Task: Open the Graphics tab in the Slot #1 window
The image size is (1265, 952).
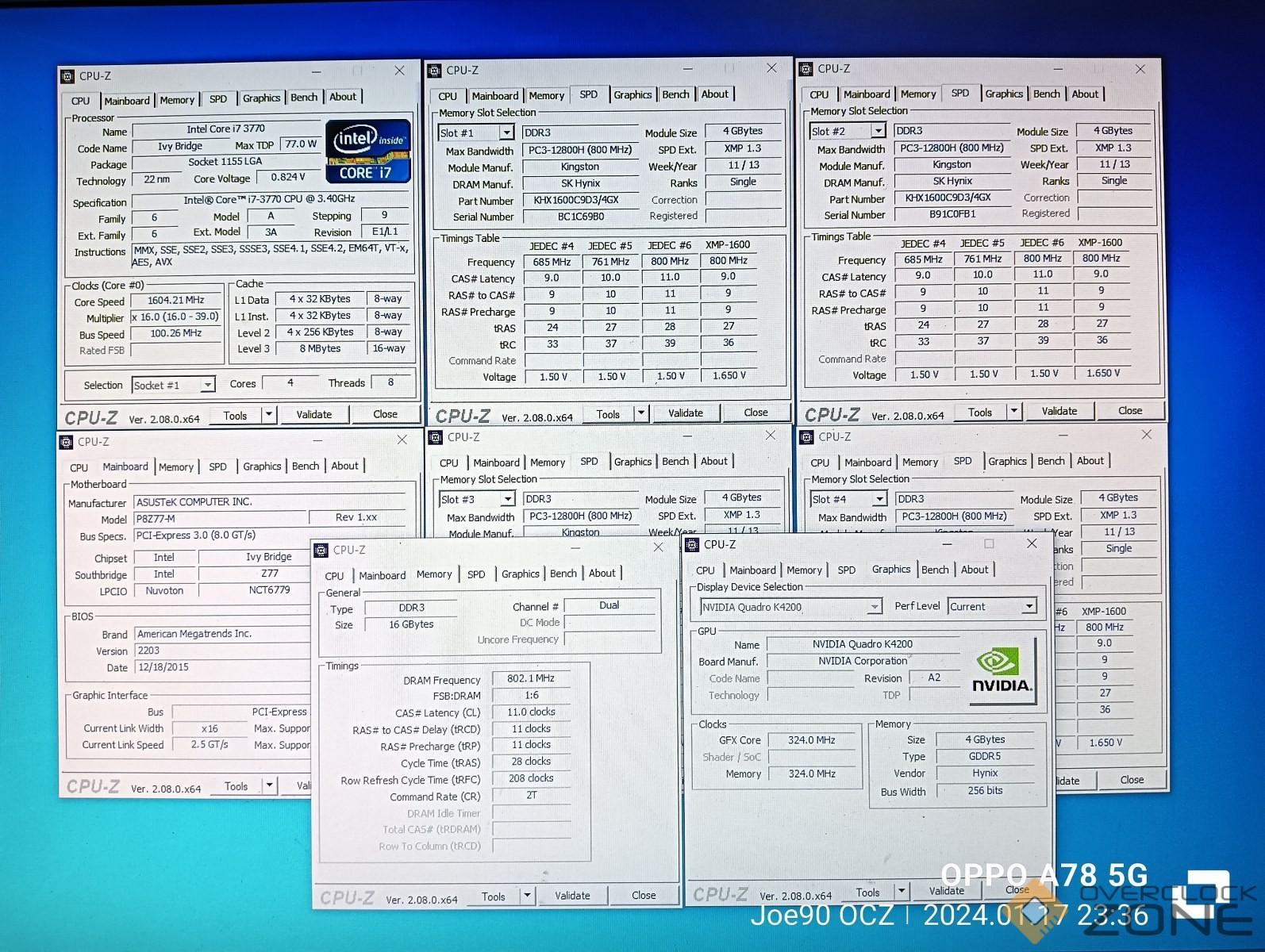Action: tap(632, 94)
